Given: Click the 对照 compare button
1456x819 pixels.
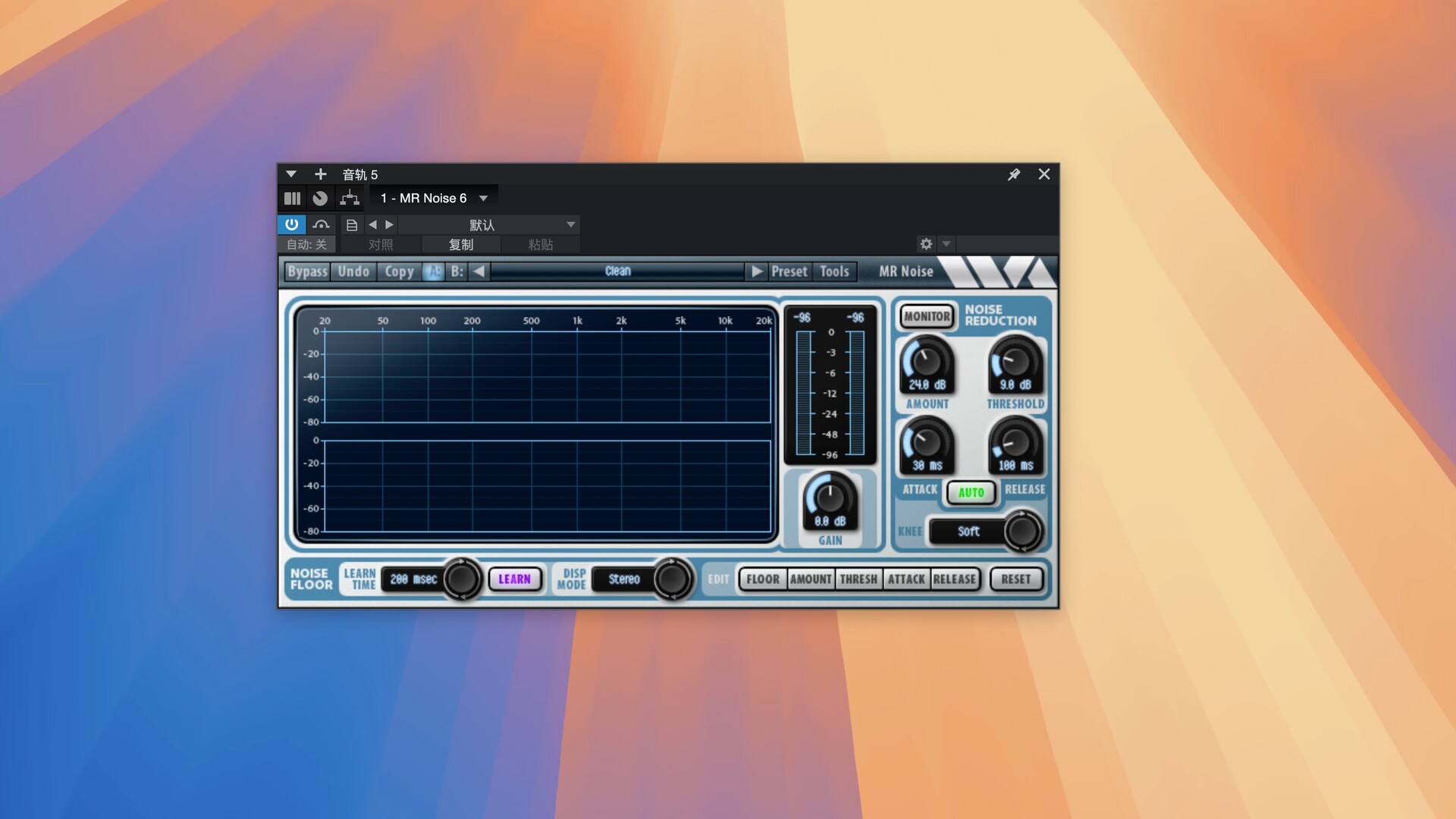Looking at the screenshot, I should coord(381,244).
